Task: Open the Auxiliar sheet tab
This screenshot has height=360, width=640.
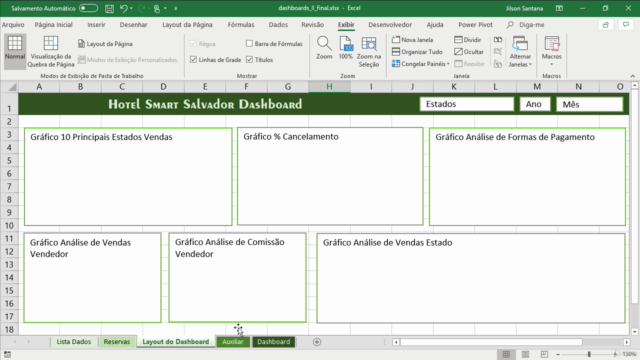Action: [233, 342]
